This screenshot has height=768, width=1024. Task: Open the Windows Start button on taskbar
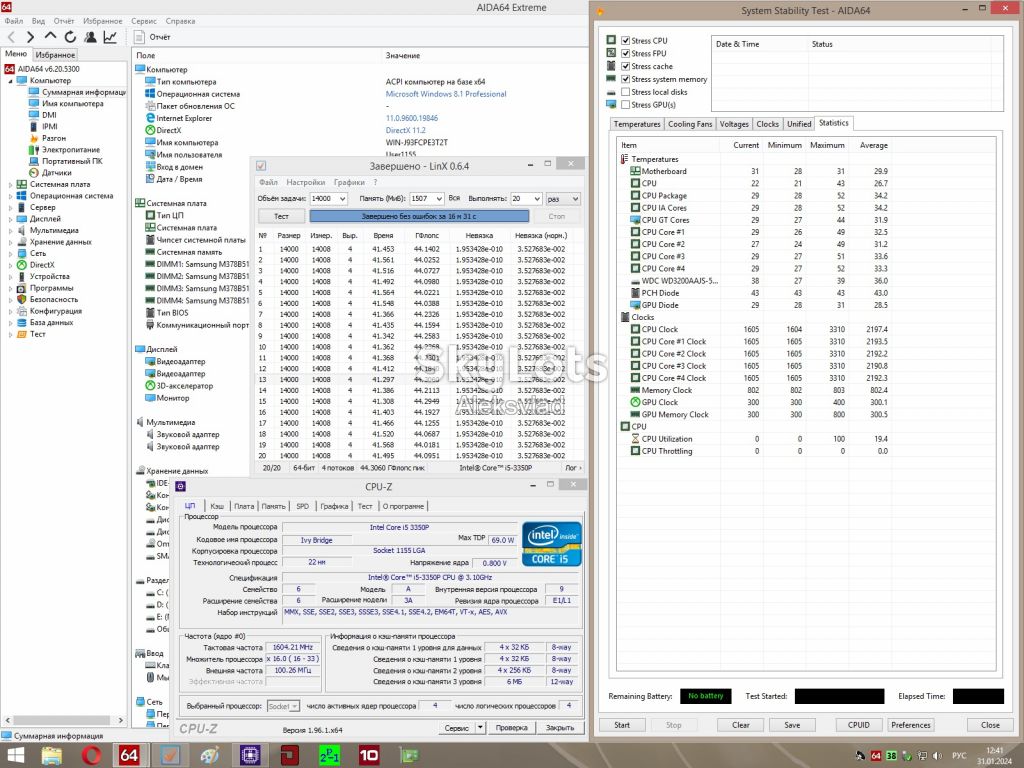pos(15,756)
